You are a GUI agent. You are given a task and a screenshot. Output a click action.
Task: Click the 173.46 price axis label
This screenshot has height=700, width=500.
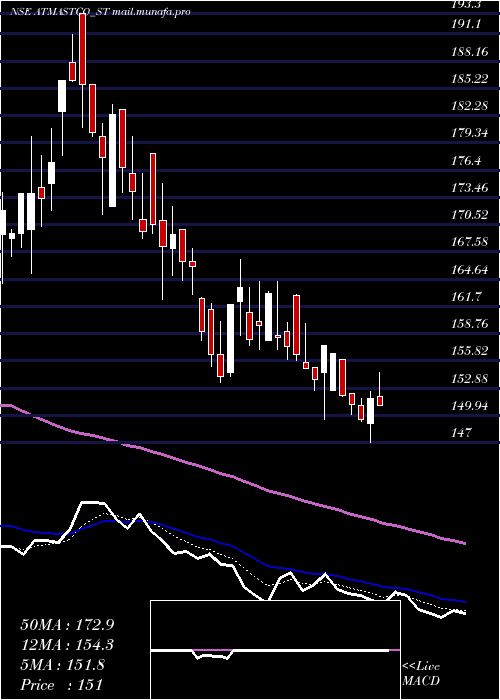[470, 188]
